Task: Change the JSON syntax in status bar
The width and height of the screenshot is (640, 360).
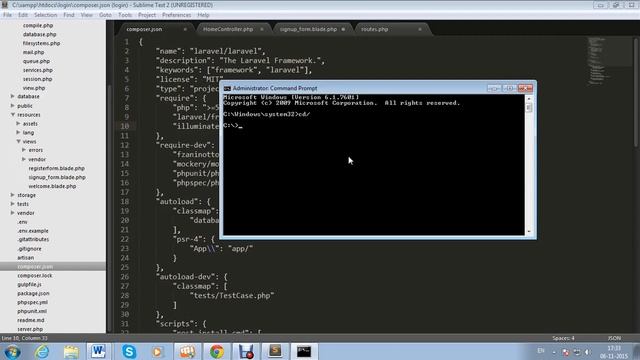Action: pyautogui.click(x=614, y=338)
